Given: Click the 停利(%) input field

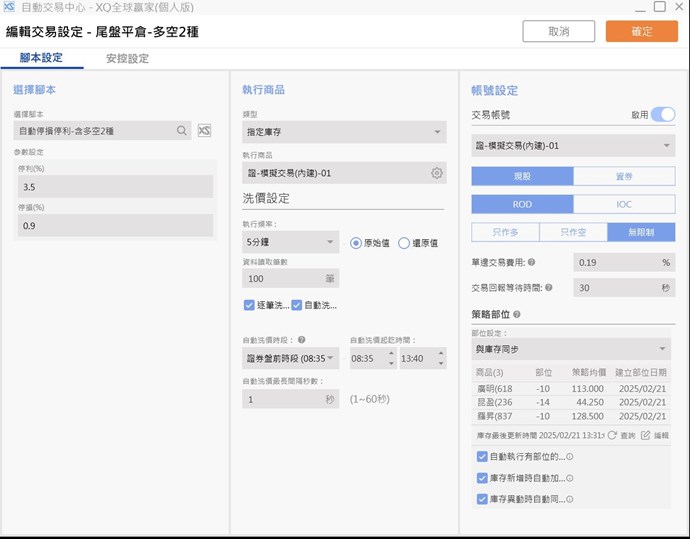Looking at the screenshot, I should 114,187.
